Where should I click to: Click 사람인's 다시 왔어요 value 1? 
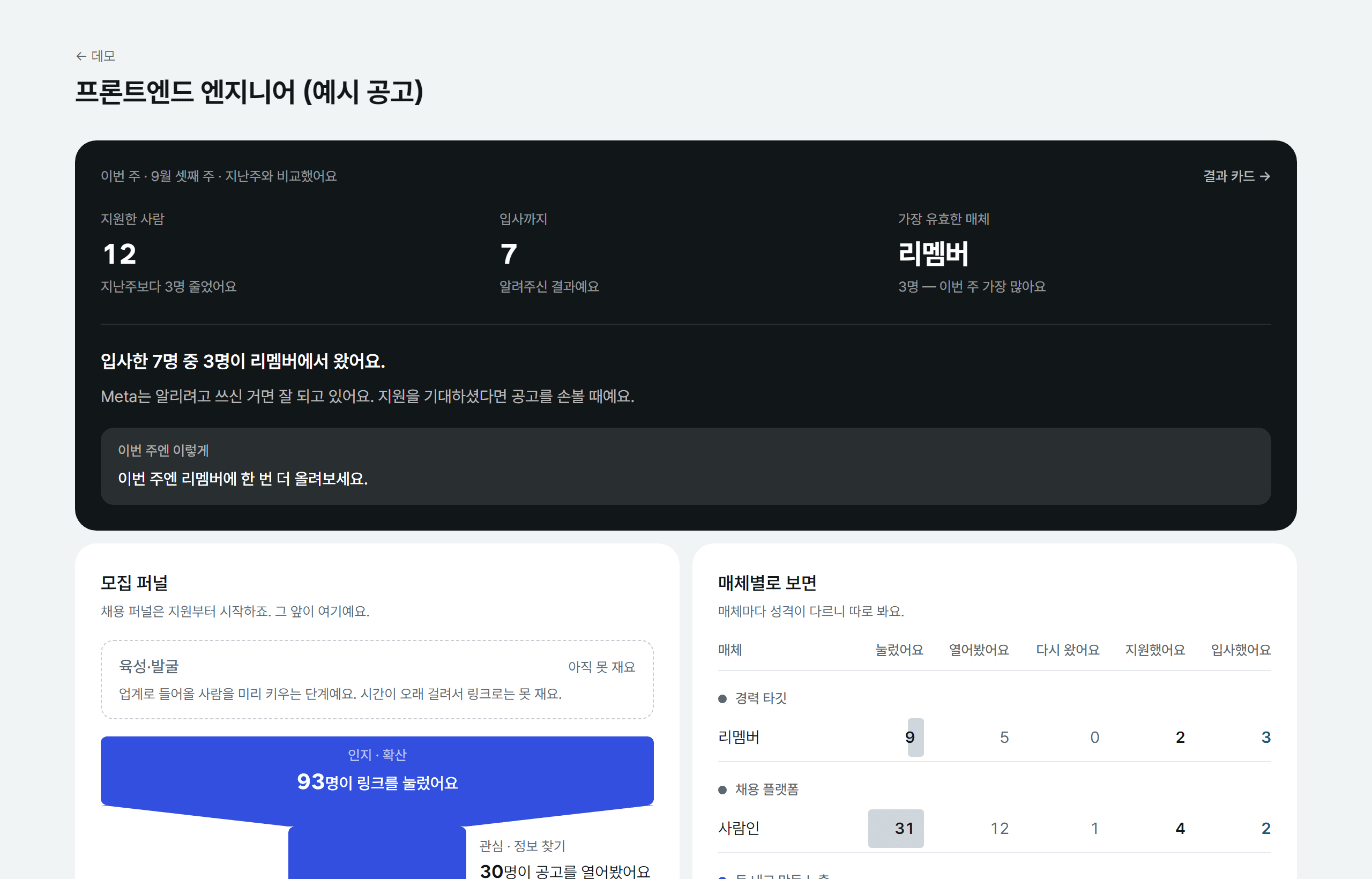coord(1094,828)
